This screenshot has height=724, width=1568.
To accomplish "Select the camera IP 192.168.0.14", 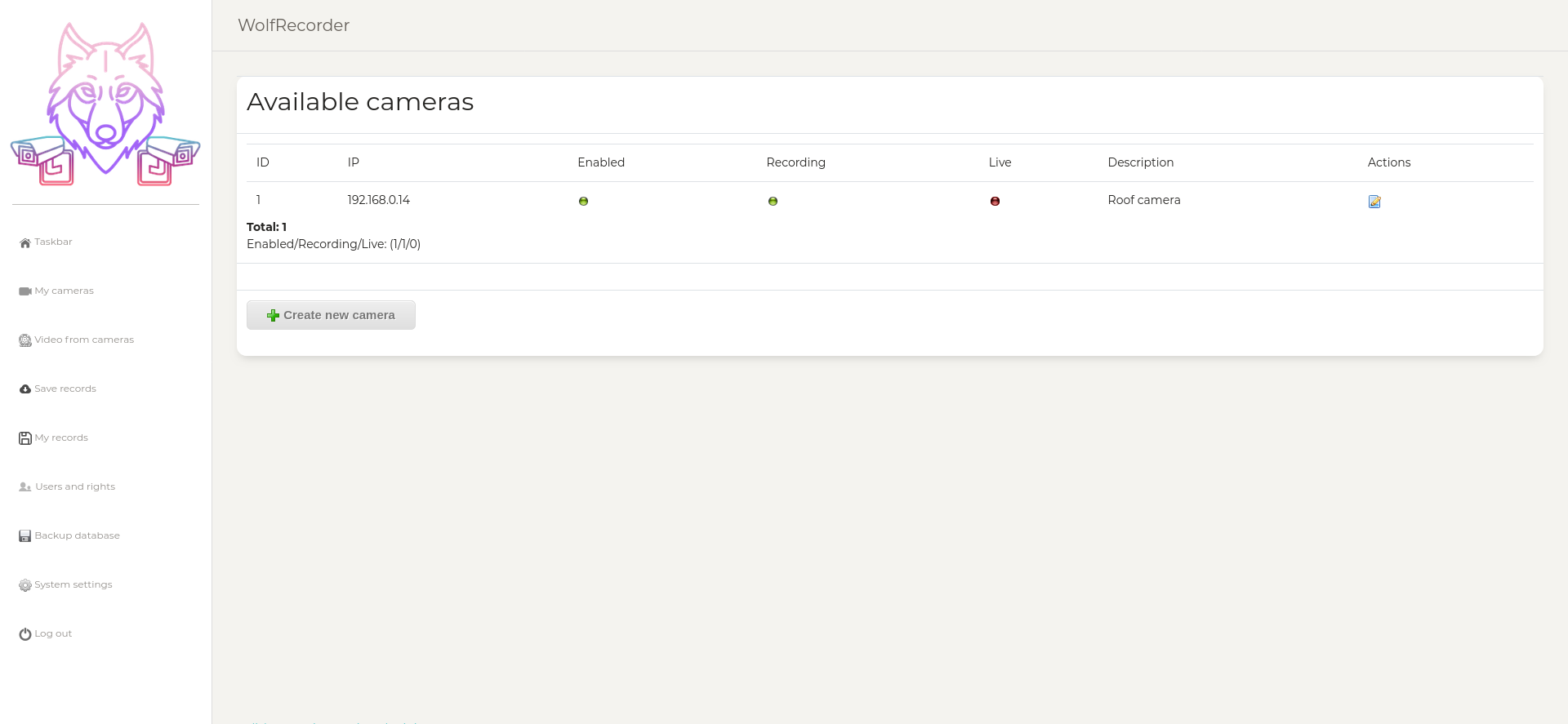I will point(378,200).
